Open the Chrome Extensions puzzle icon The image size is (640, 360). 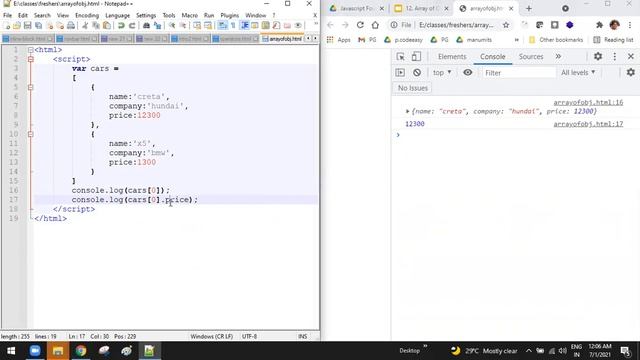click(x=599, y=25)
